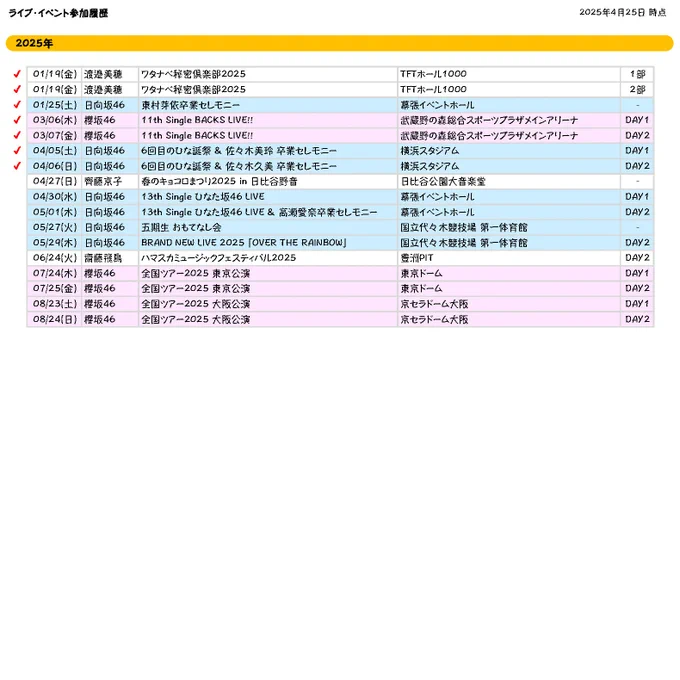680x680 pixels.
Task: Click 春のキョコロまつり2025 in 日比谷野音 cell
Action: point(268,181)
